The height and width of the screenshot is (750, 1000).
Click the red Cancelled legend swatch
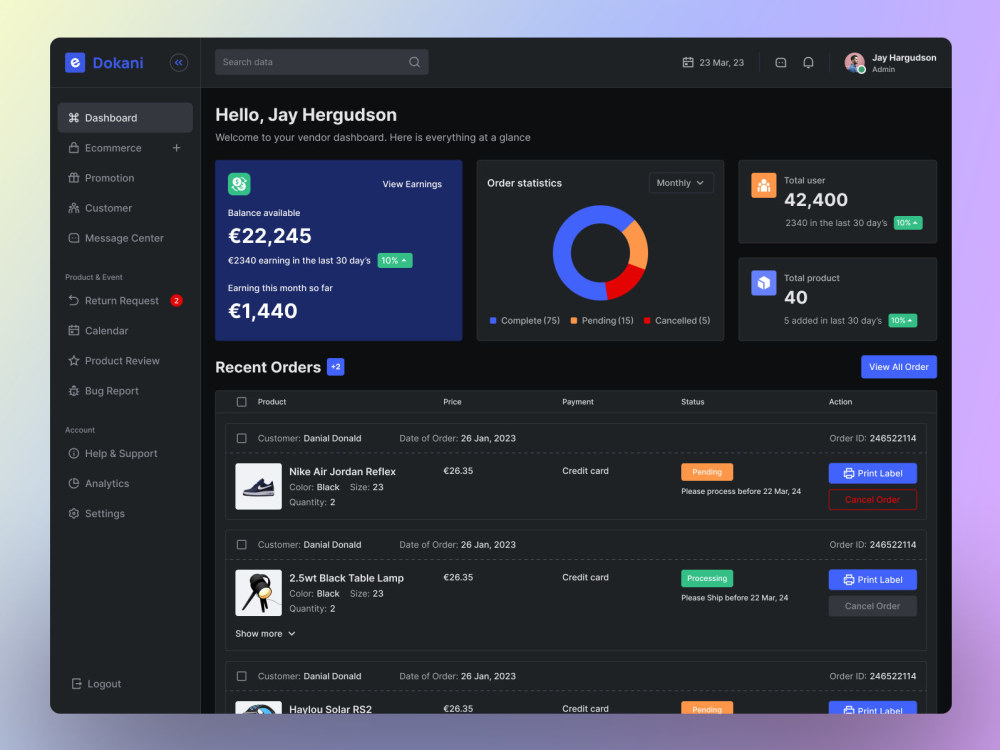647,321
